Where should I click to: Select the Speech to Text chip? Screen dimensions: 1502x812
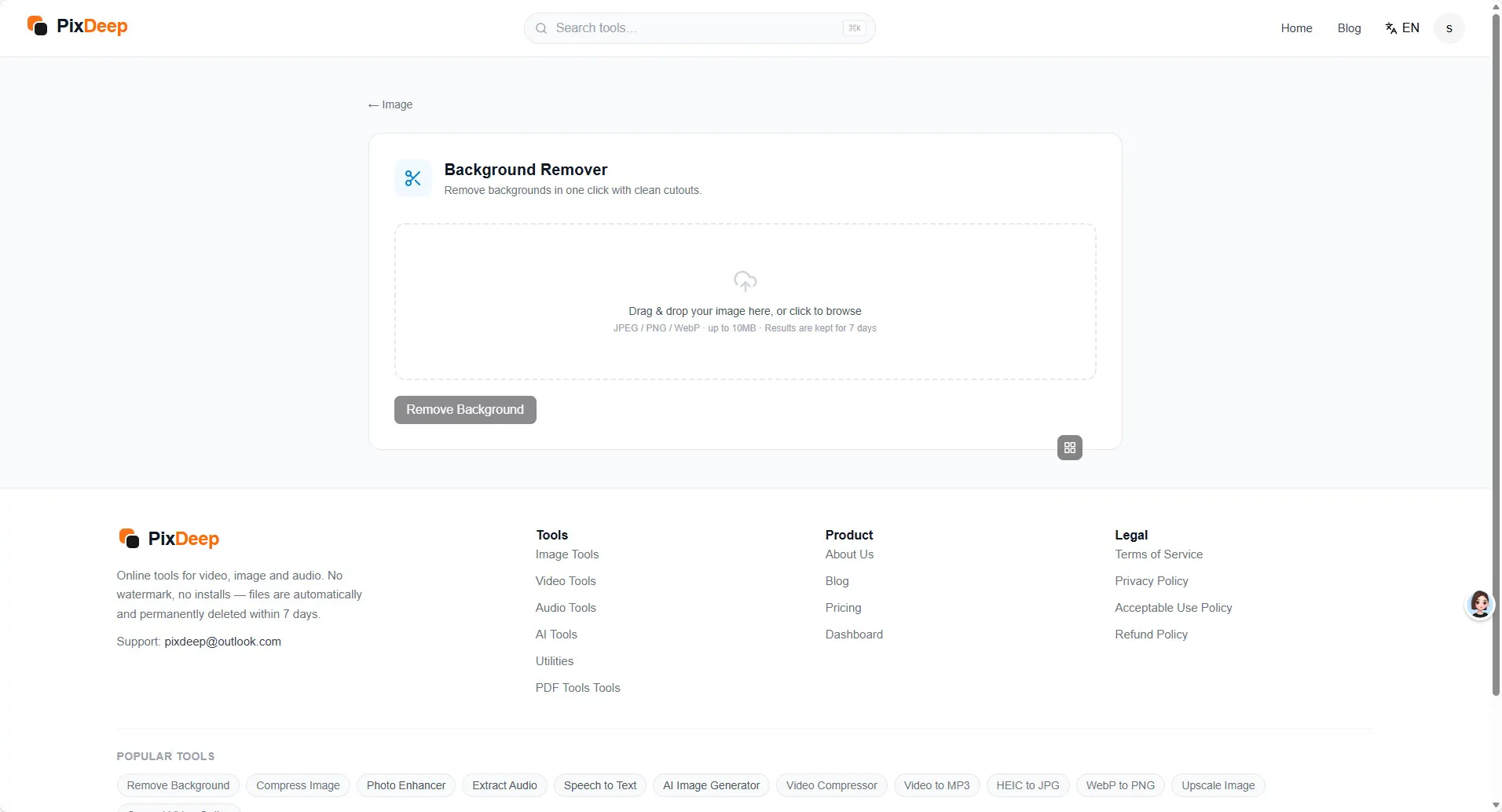[x=600, y=785]
